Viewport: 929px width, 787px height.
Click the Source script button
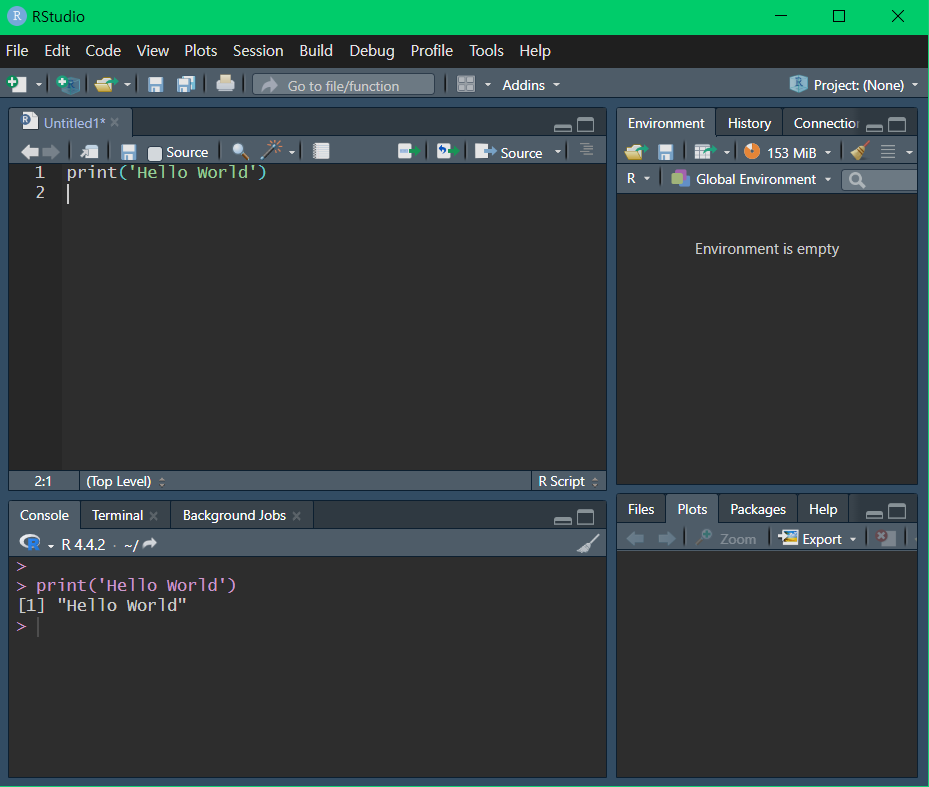click(x=508, y=152)
